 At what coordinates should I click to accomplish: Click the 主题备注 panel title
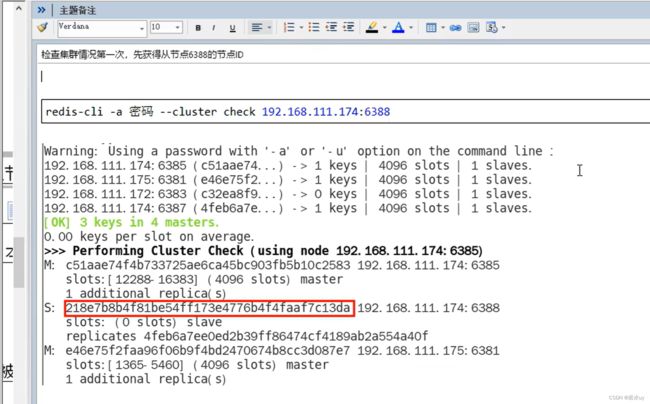tap(78, 10)
